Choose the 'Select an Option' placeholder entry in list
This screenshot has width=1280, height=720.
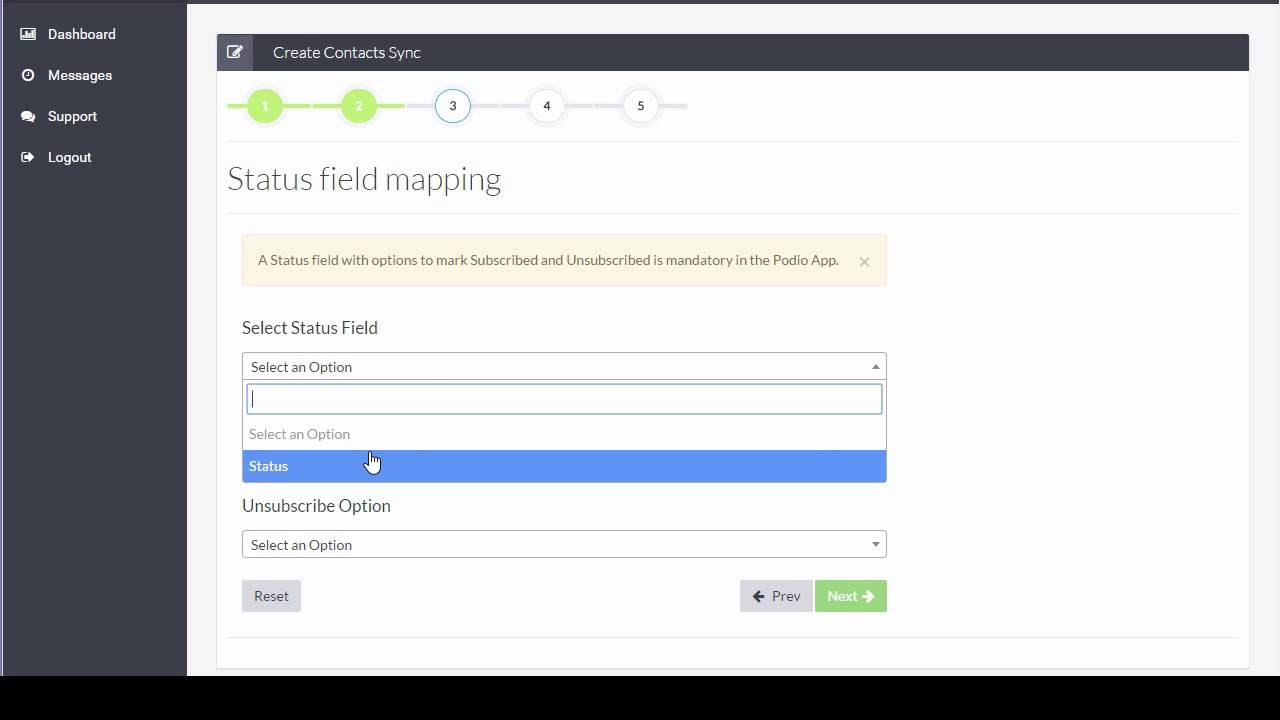pyautogui.click(x=564, y=434)
